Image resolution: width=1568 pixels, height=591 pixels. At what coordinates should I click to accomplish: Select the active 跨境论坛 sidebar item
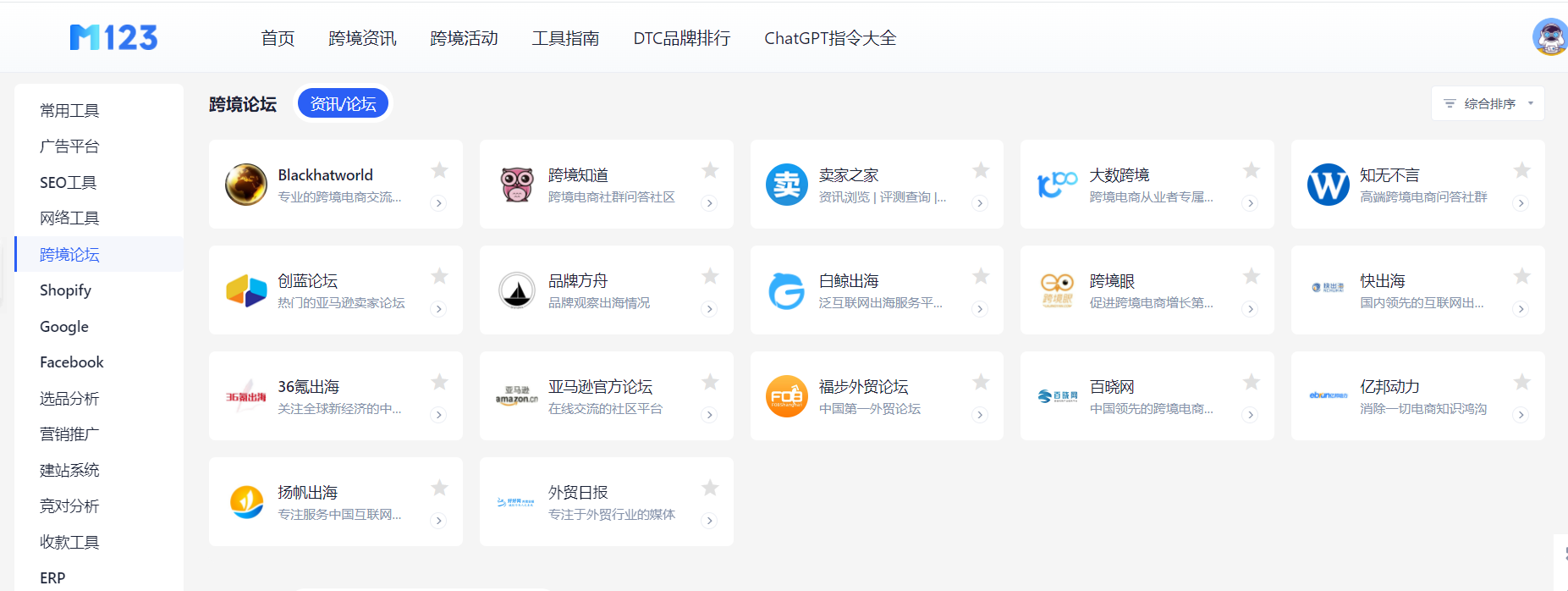[x=99, y=254]
